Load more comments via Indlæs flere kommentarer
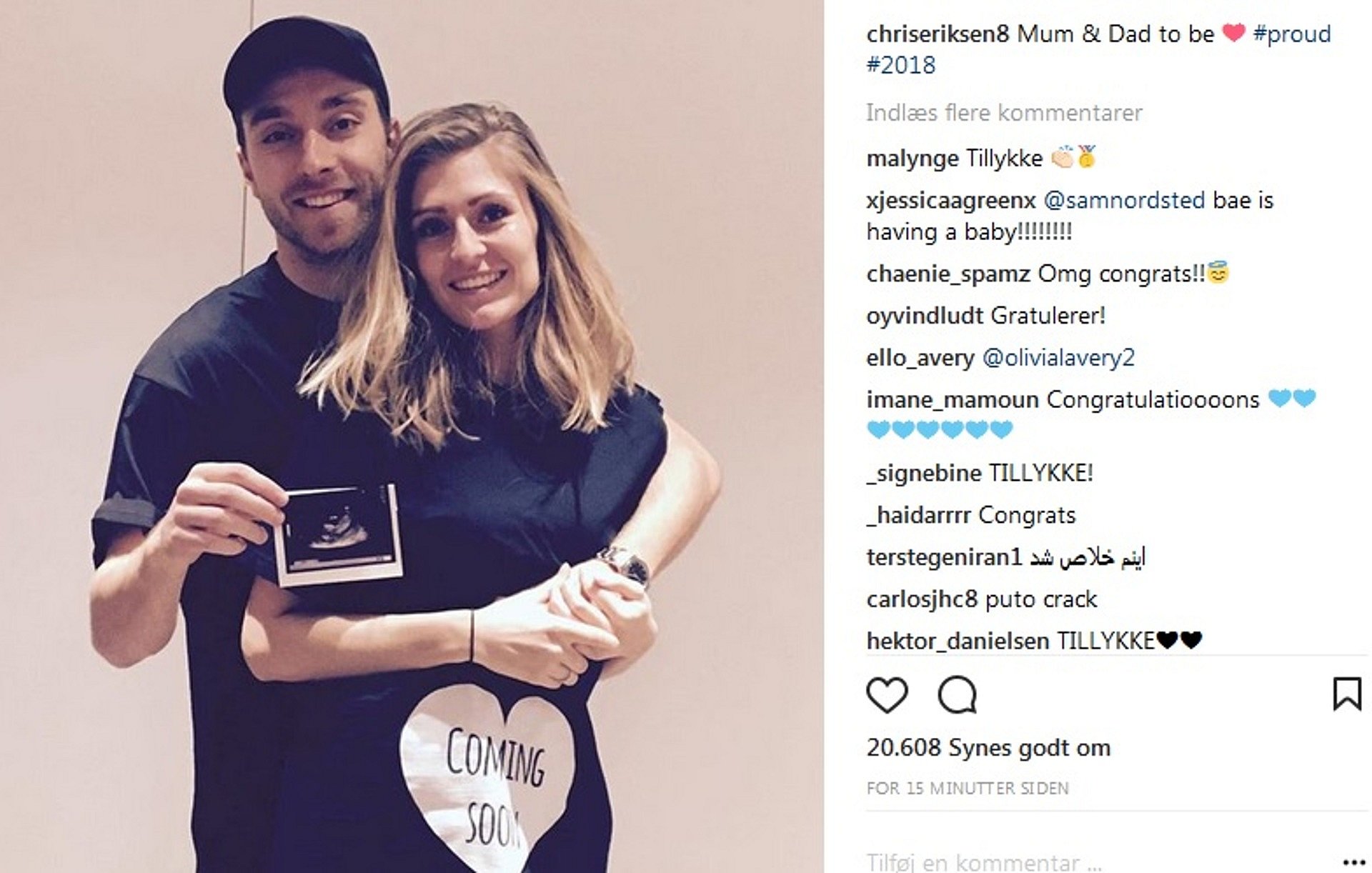 pos(1004,113)
